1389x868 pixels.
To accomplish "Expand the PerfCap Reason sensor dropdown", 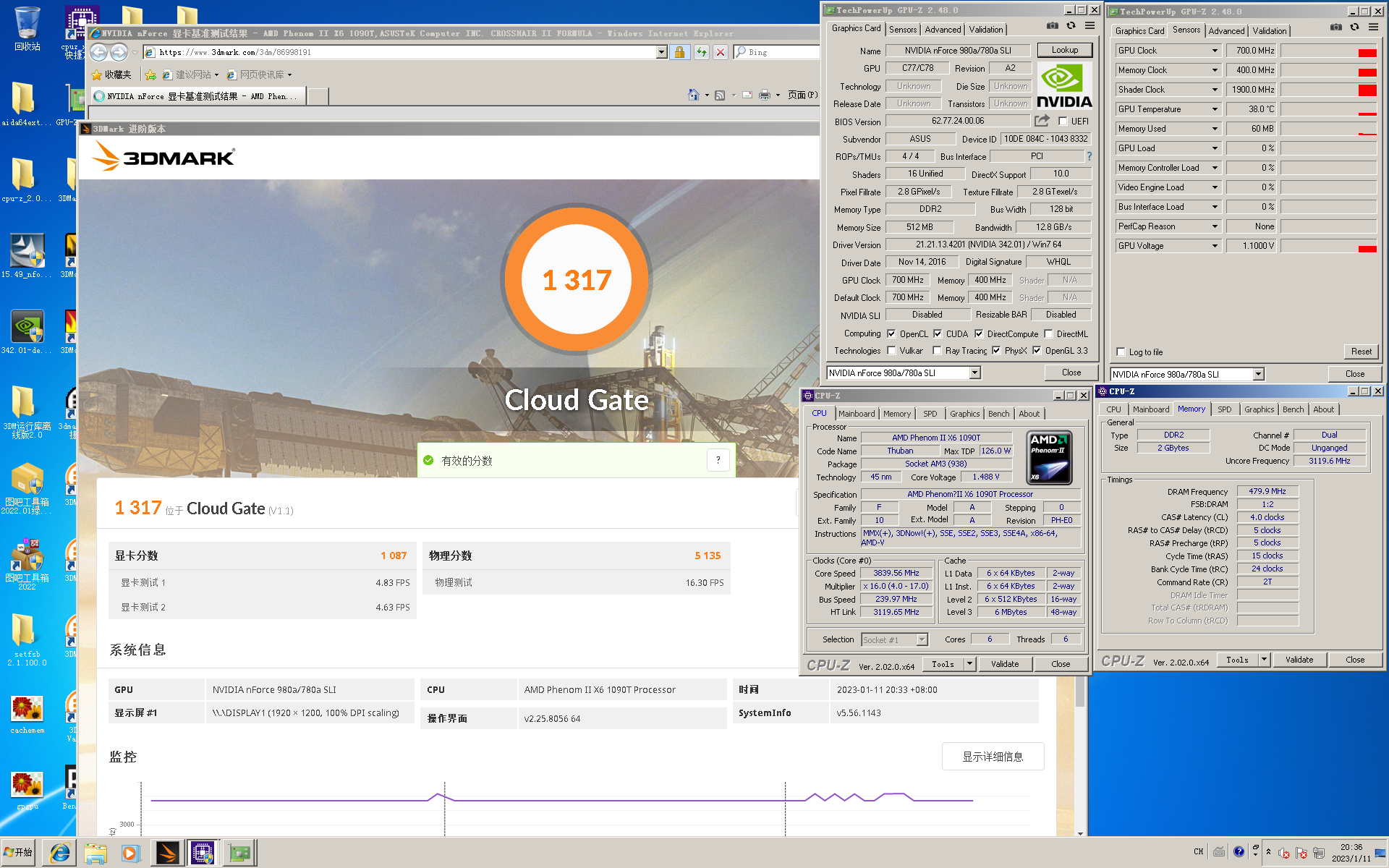I will point(1215,226).
